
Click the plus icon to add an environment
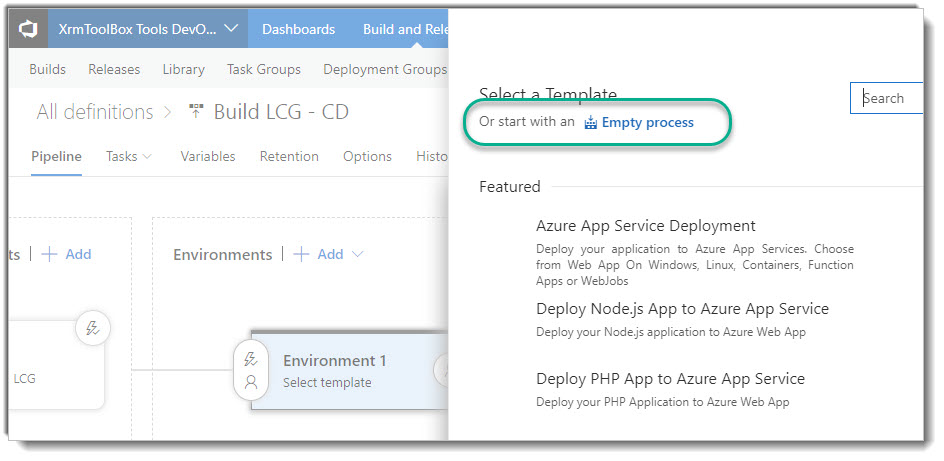click(x=301, y=254)
